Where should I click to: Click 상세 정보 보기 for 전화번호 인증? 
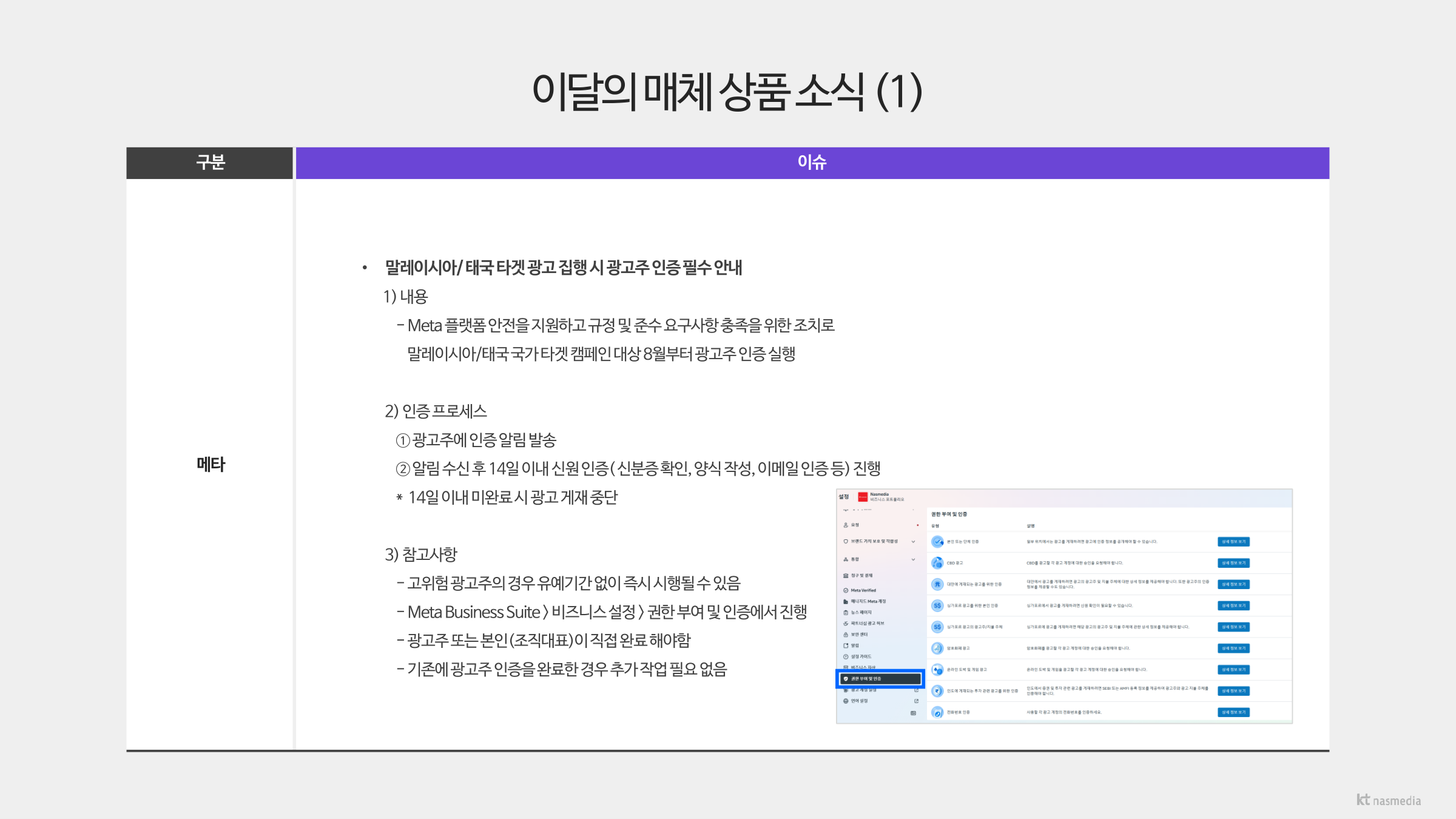coord(1233,712)
